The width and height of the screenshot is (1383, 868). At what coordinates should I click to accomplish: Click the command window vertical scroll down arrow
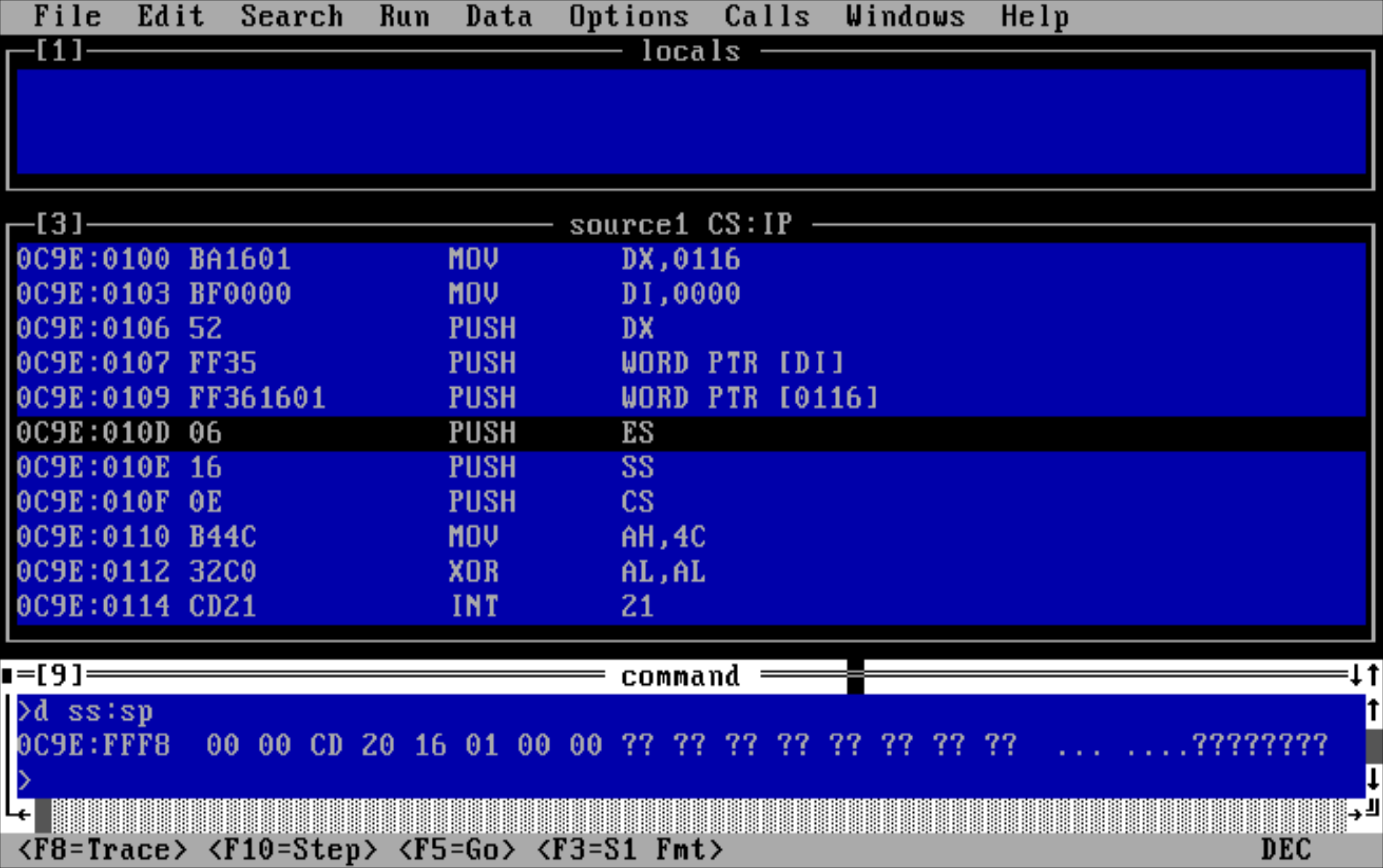tap(1372, 780)
